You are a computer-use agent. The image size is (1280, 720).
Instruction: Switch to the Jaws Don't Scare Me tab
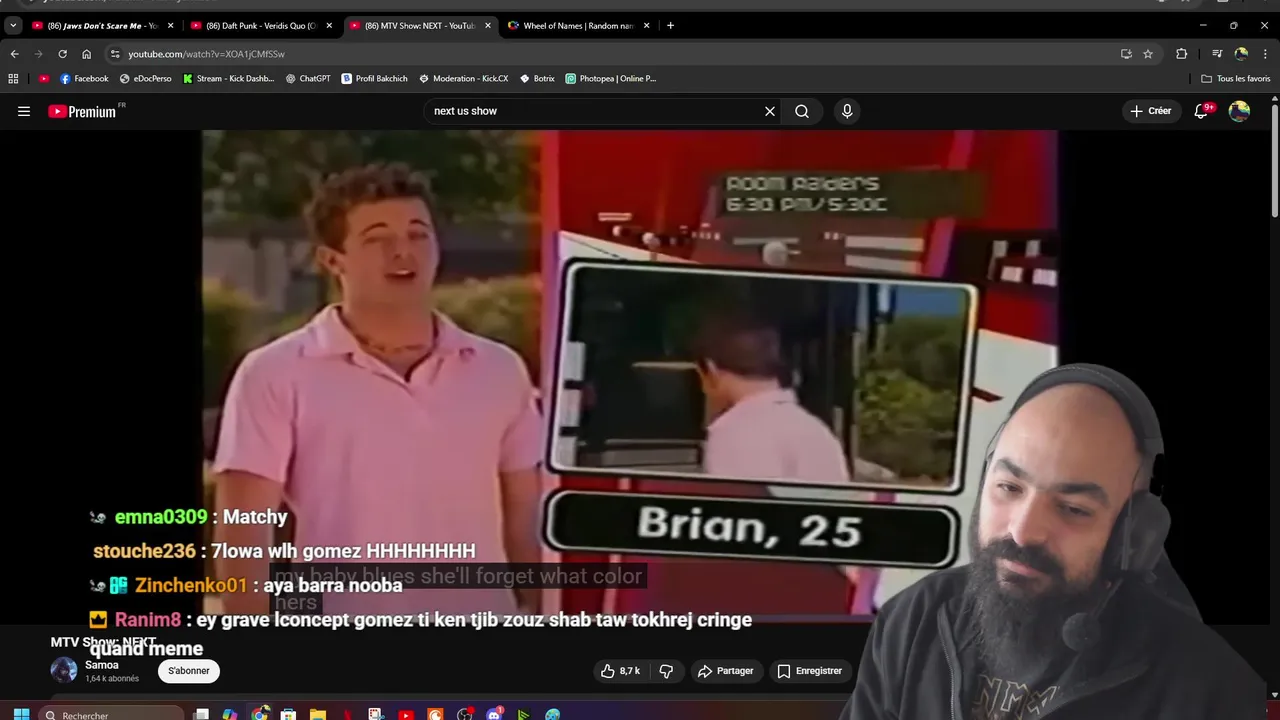(x=102, y=26)
